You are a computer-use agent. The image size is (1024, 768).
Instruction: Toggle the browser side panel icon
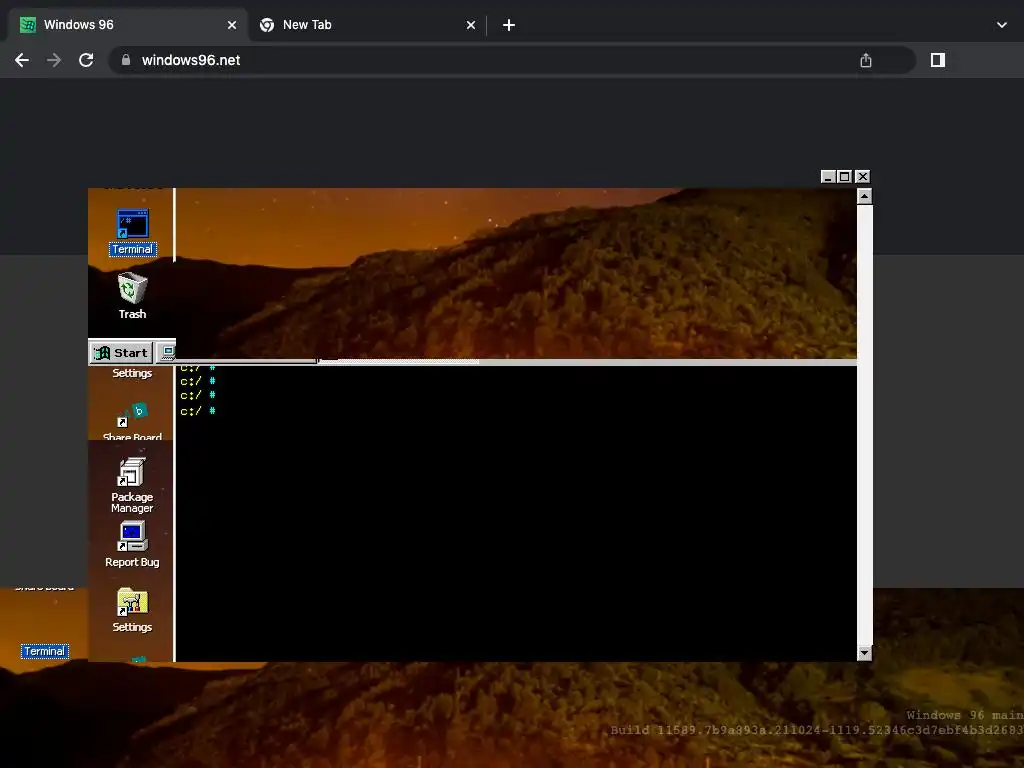point(938,60)
